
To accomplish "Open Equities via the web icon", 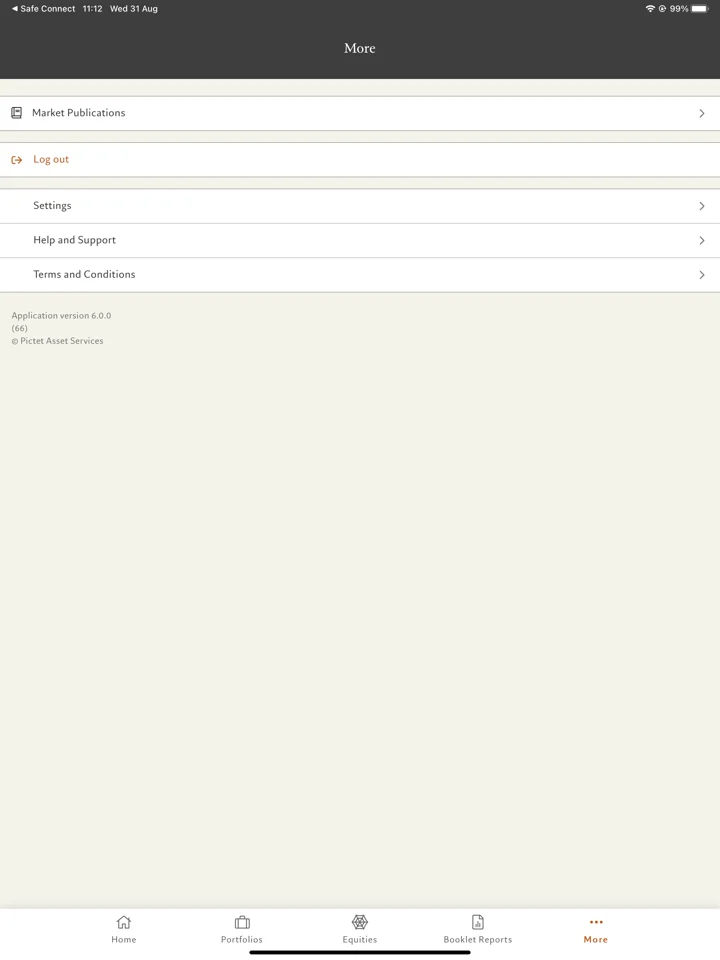I will click(x=360, y=922).
